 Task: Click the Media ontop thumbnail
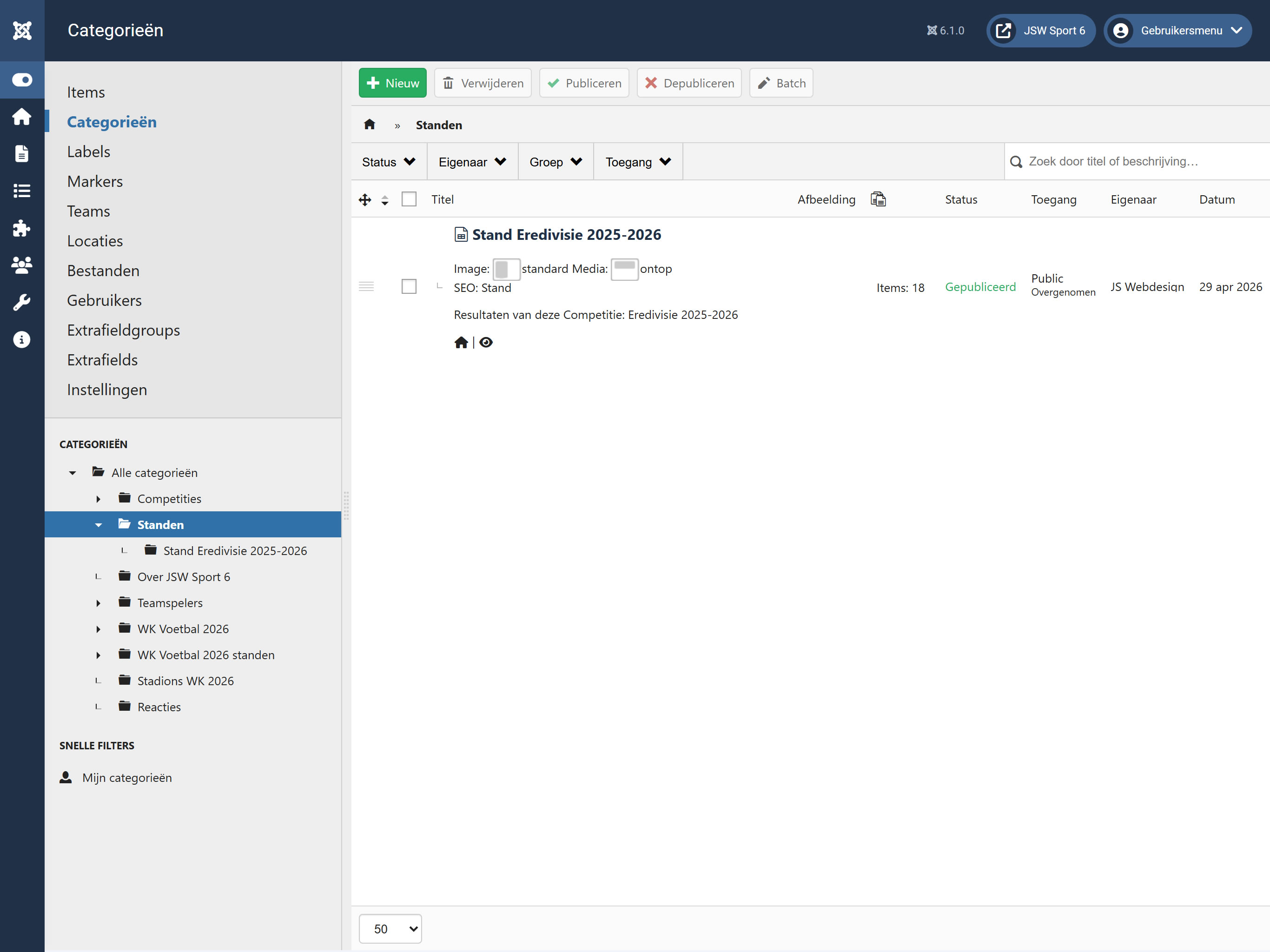[625, 269]
